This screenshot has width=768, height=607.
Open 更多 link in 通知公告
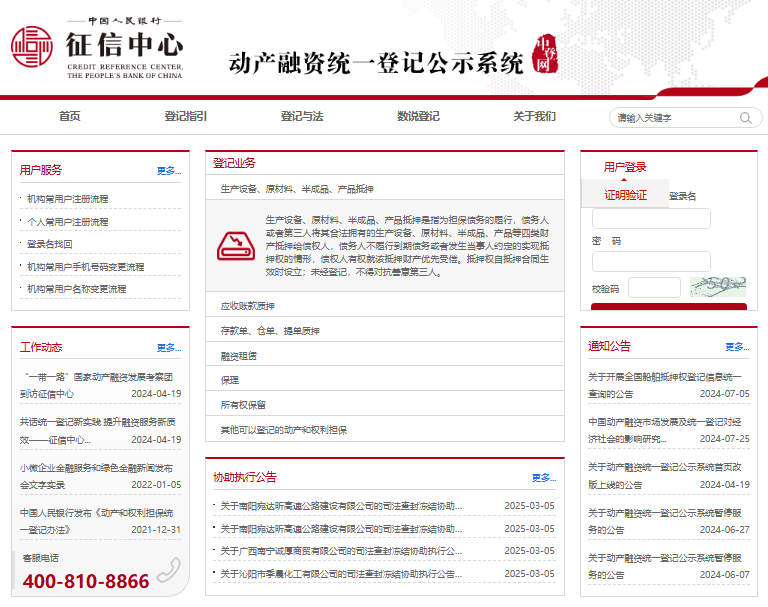pos(737,347)
